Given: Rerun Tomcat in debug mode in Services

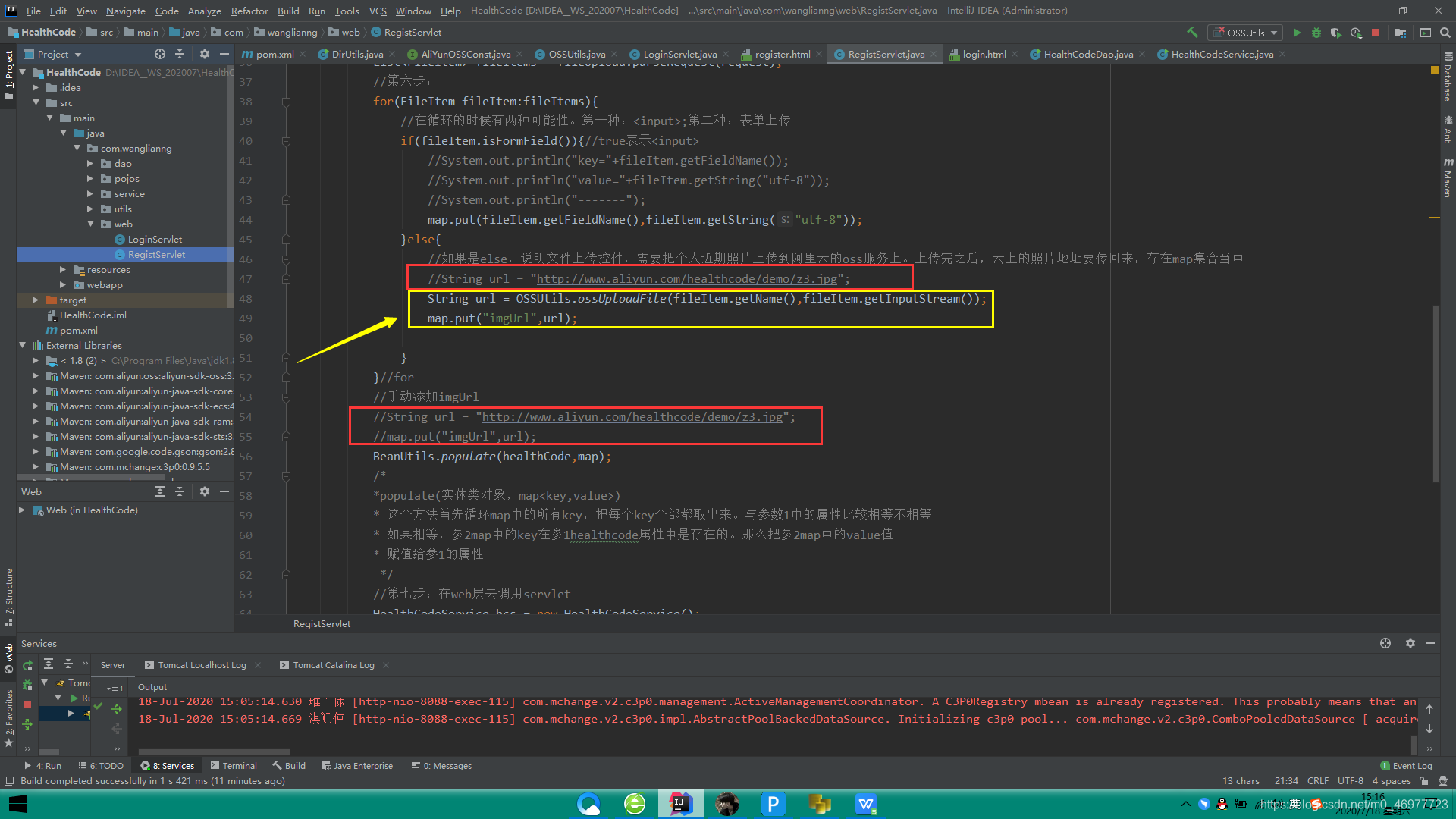Looking at the screenshot, I should coord(27,685).
